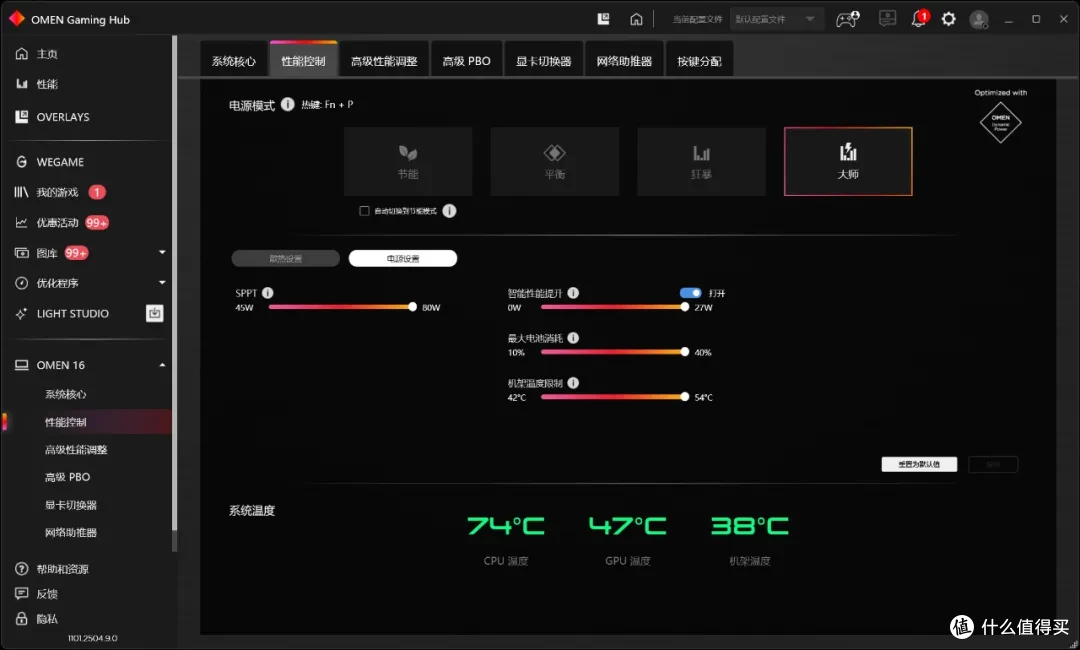Expand the 图库 gallery arrow

click(163, 253)
